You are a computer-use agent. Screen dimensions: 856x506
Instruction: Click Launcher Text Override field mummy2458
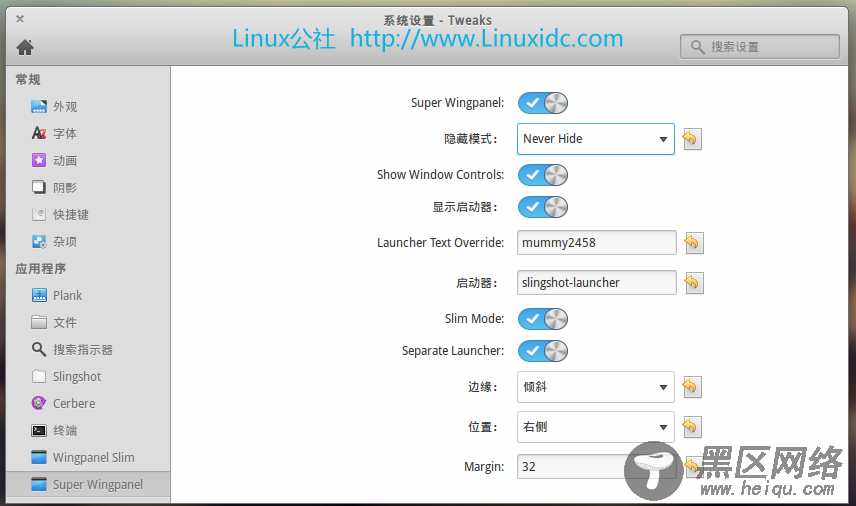(597, 242)
